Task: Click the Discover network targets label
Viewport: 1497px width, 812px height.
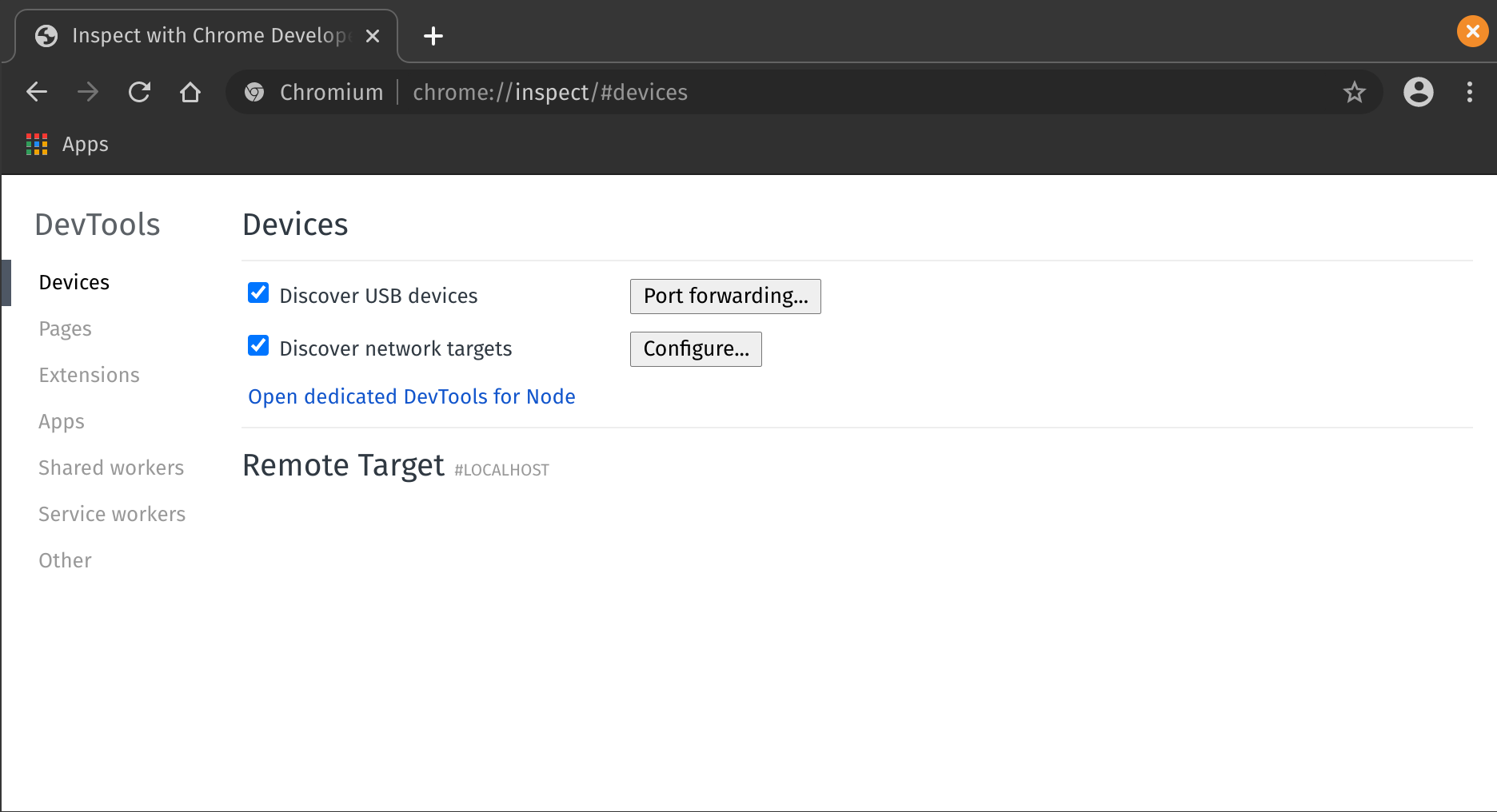Action: [x=396, y=348]
